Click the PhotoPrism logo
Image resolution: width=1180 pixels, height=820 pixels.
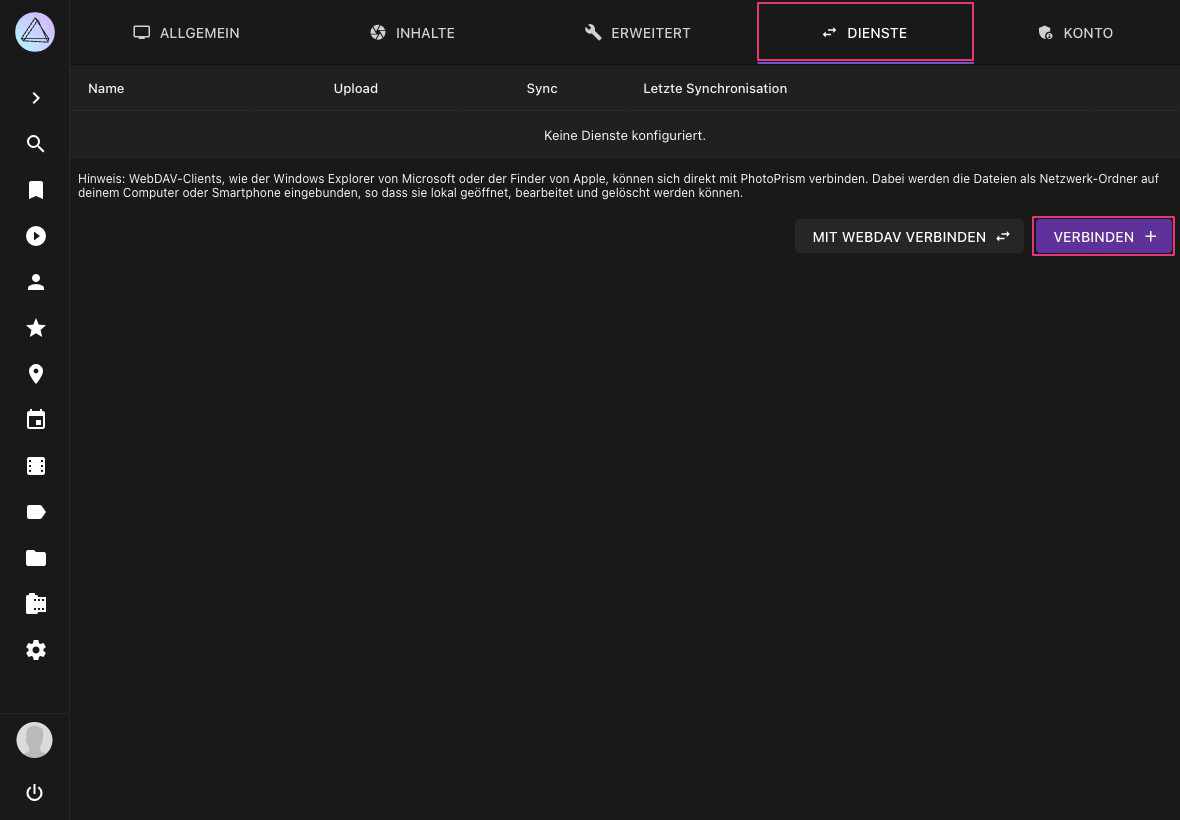pos(35,31)
